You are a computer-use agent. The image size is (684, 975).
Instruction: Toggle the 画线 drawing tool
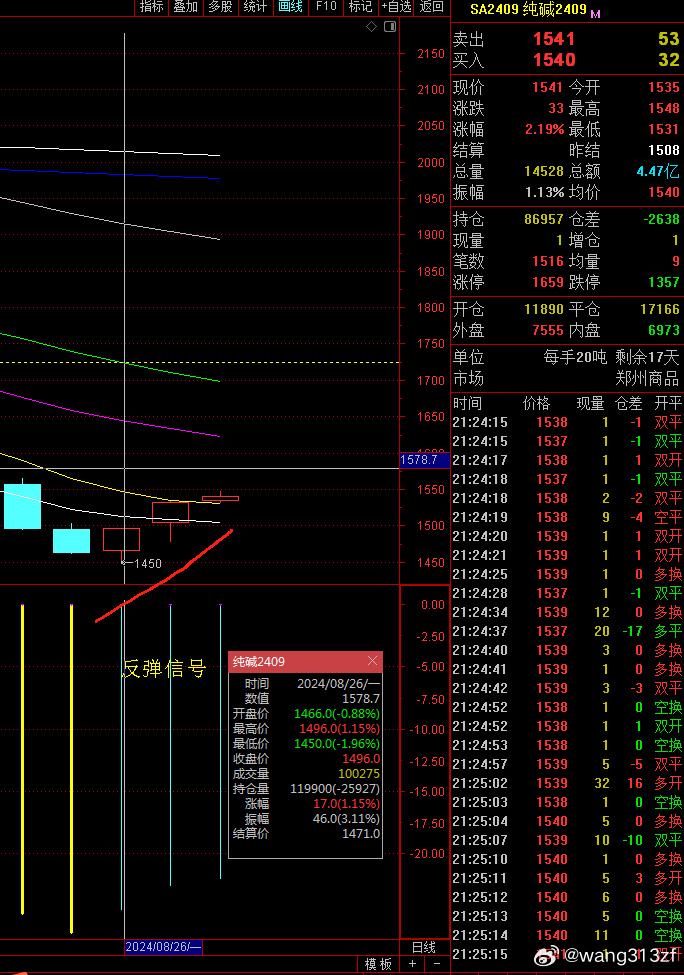pyautogui.click(x=290, y=7)
